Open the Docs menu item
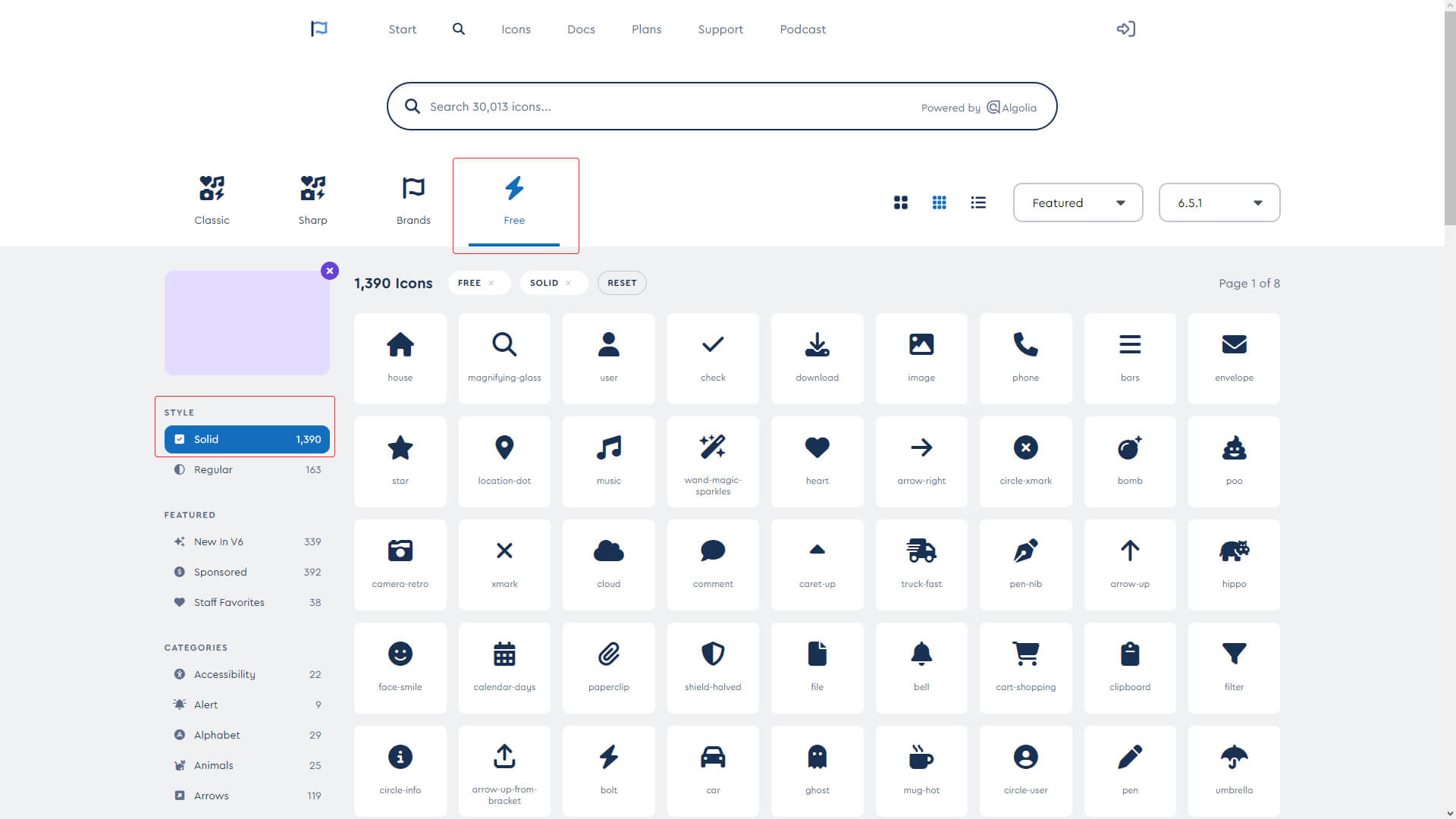The height and width of the screenshot is (819, 1456). (581, 29)
